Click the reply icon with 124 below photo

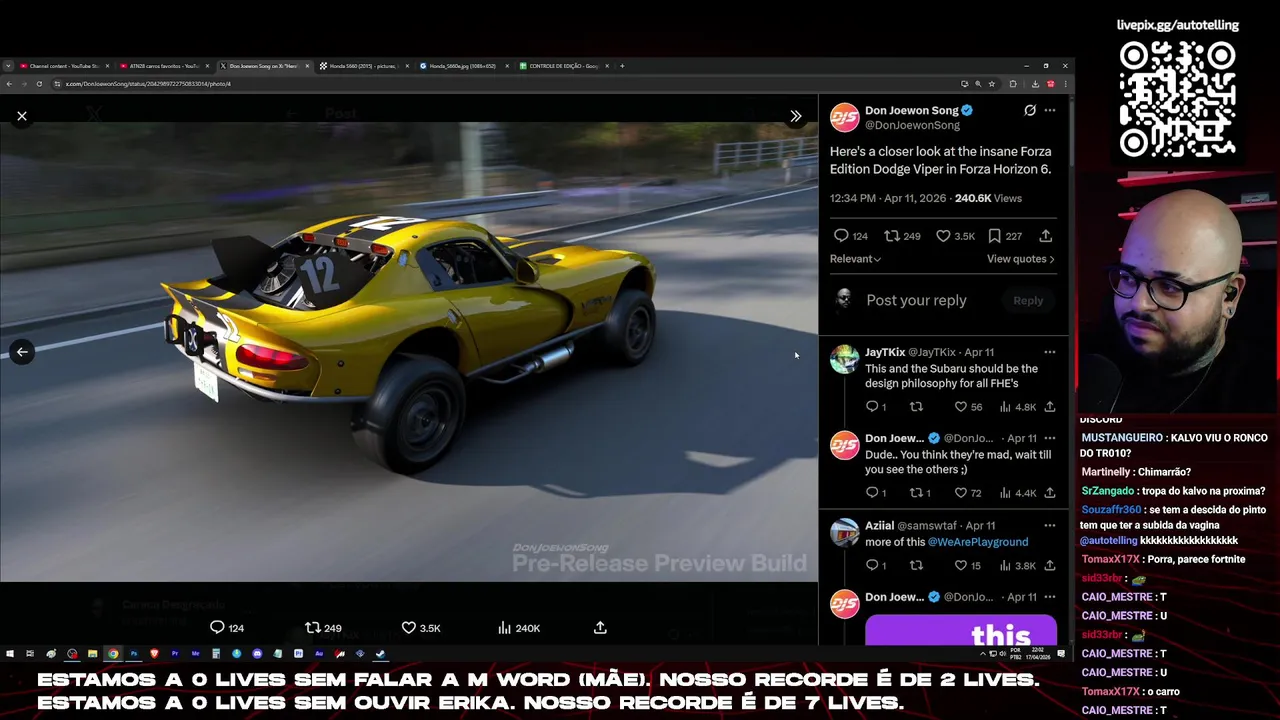[x=217, y=627]
